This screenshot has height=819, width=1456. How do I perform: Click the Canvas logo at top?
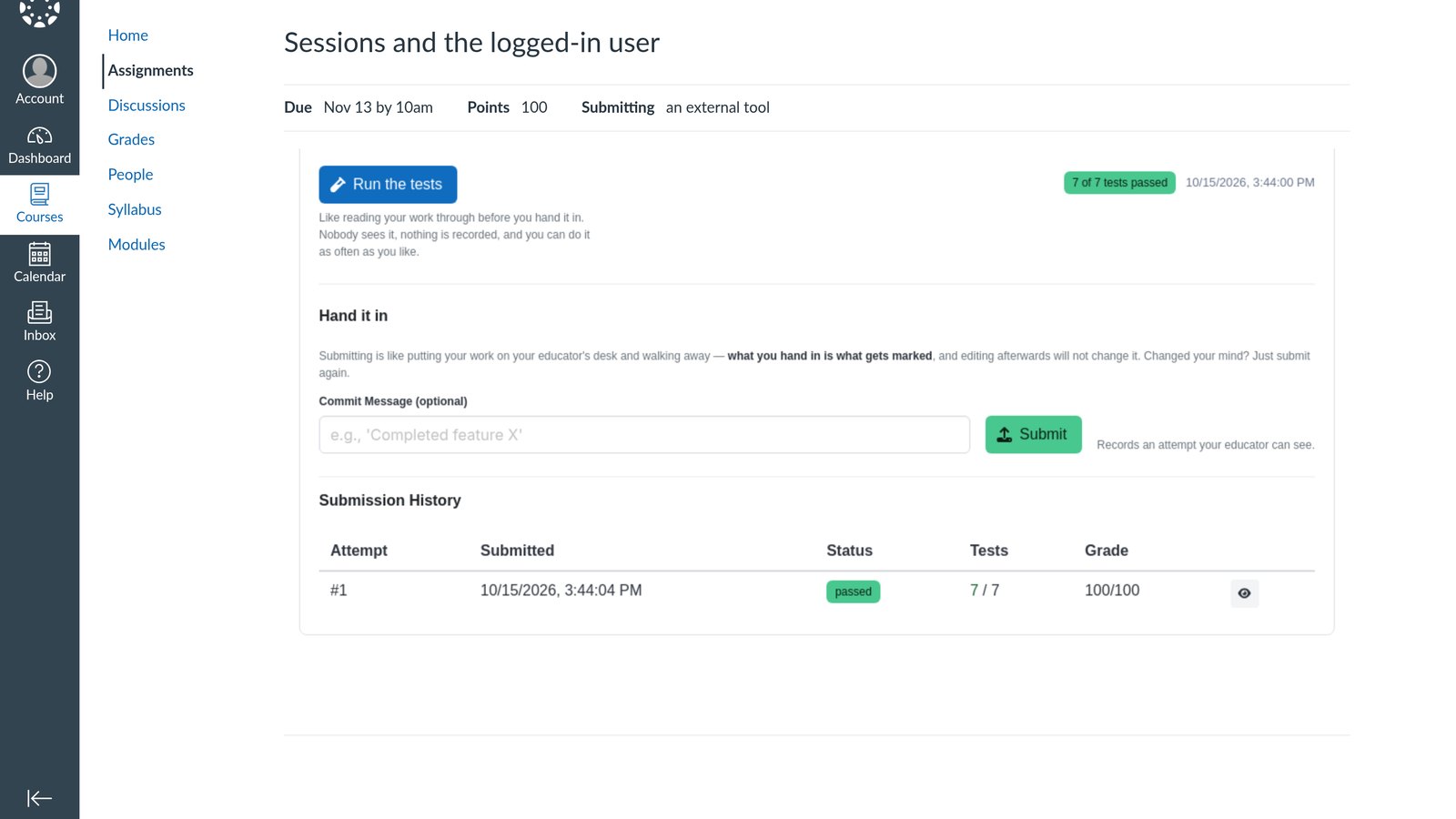pos(39,14)
